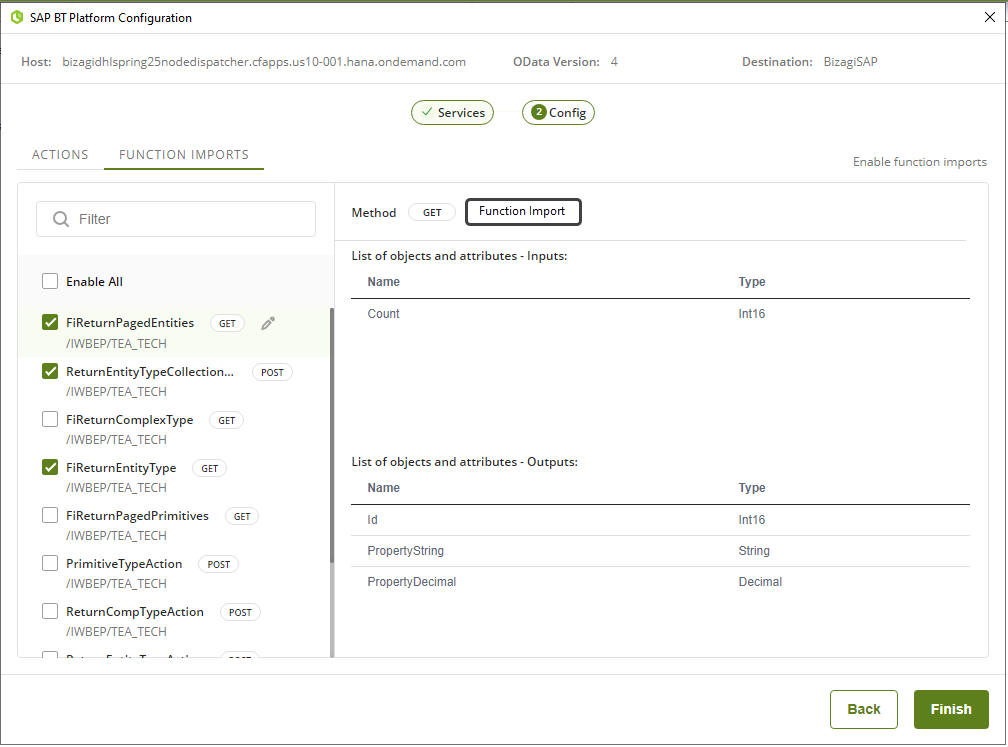Screen dimensions: 1008x747
Task: Click the SAP BT Platform logo icon
Action: point(16,17)
